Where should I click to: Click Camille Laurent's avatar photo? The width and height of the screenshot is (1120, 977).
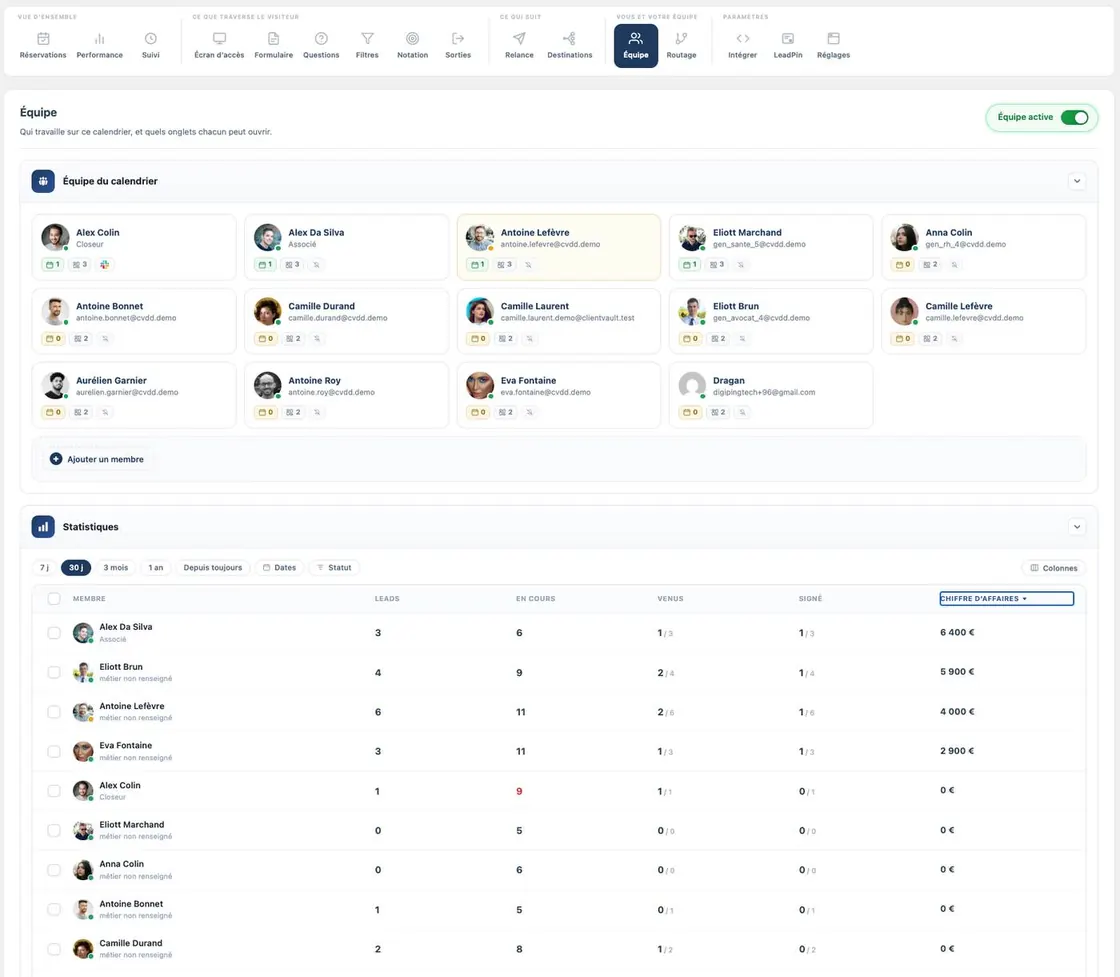[x=480, y=311]
